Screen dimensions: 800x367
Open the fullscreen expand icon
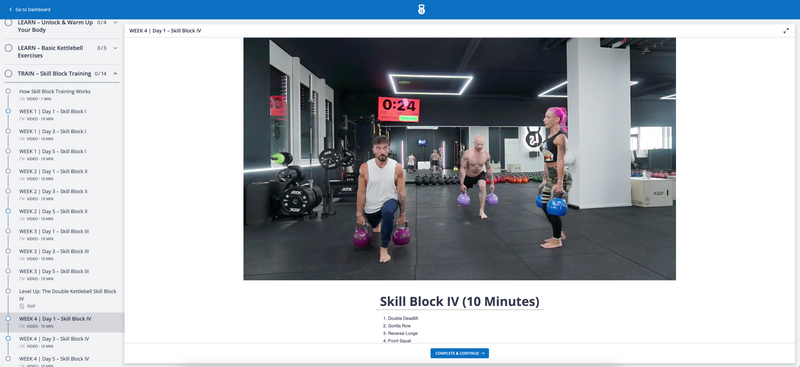coord(786,31)
